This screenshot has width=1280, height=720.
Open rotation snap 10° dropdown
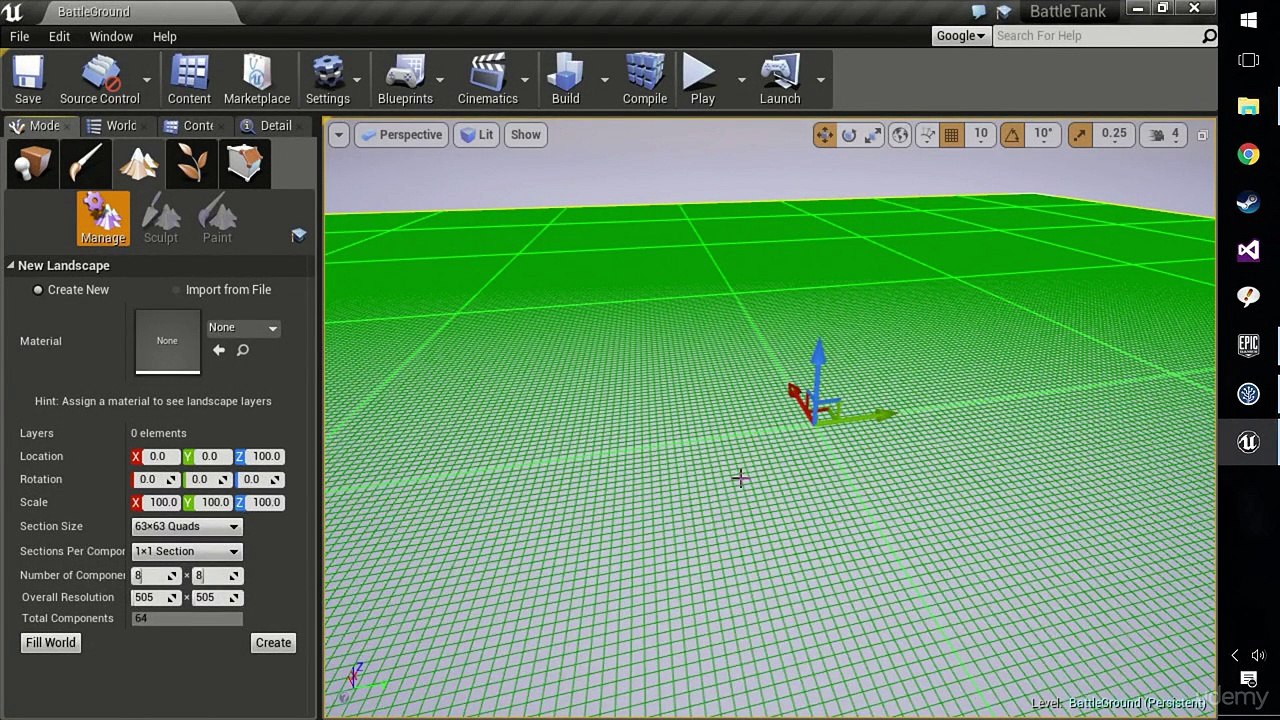tap(1043, 134)
